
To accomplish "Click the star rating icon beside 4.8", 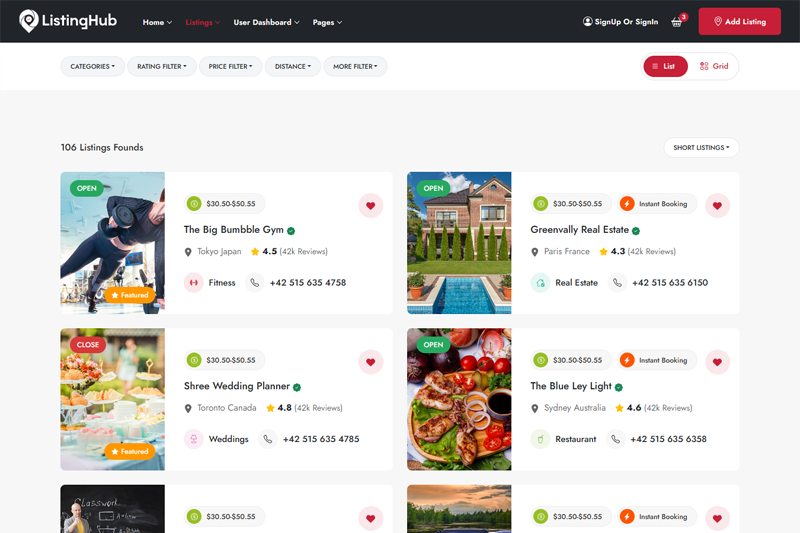I will 270,408.
